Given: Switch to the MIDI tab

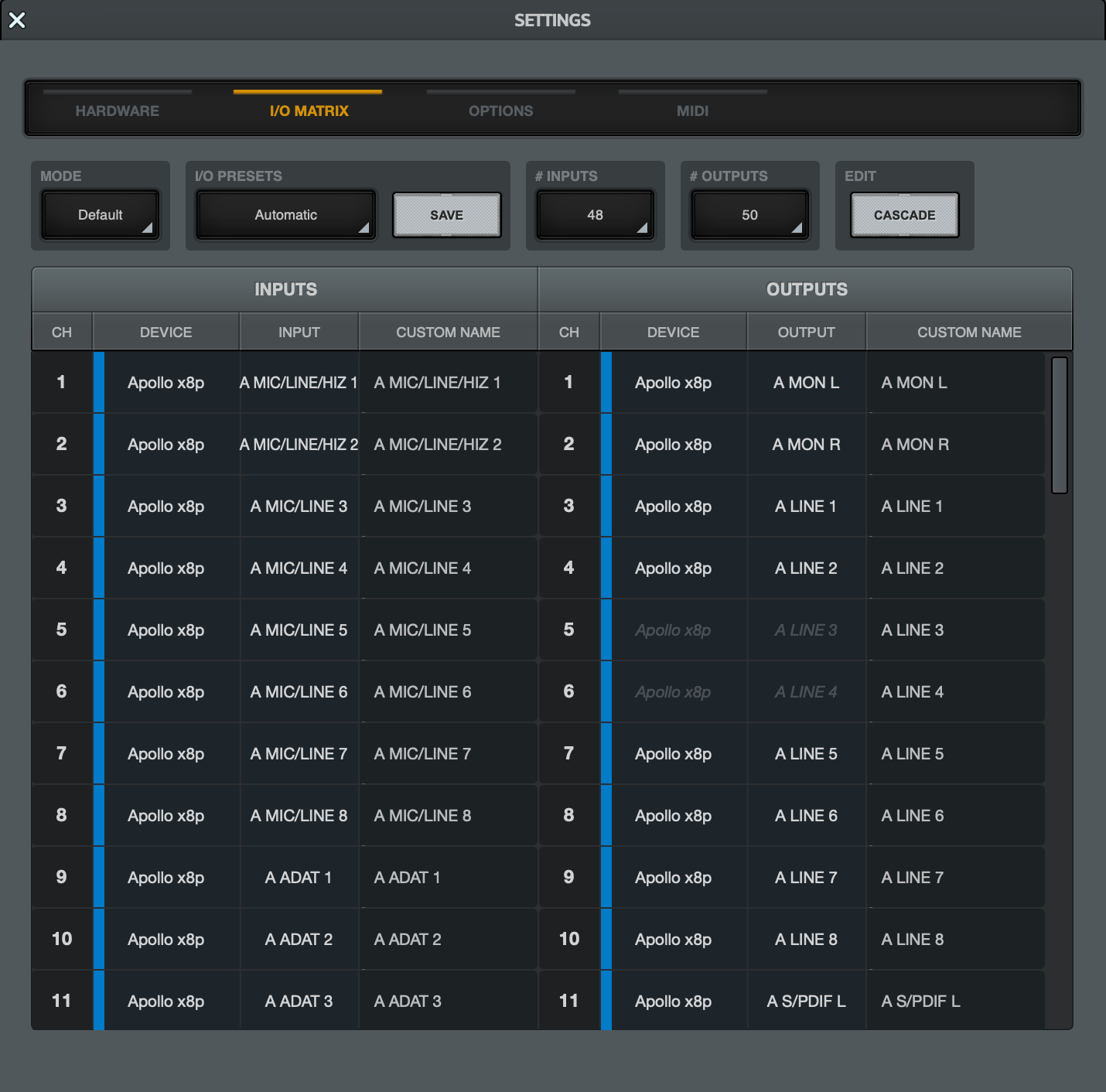Looking at the screenshot, I should pos(692,111).
